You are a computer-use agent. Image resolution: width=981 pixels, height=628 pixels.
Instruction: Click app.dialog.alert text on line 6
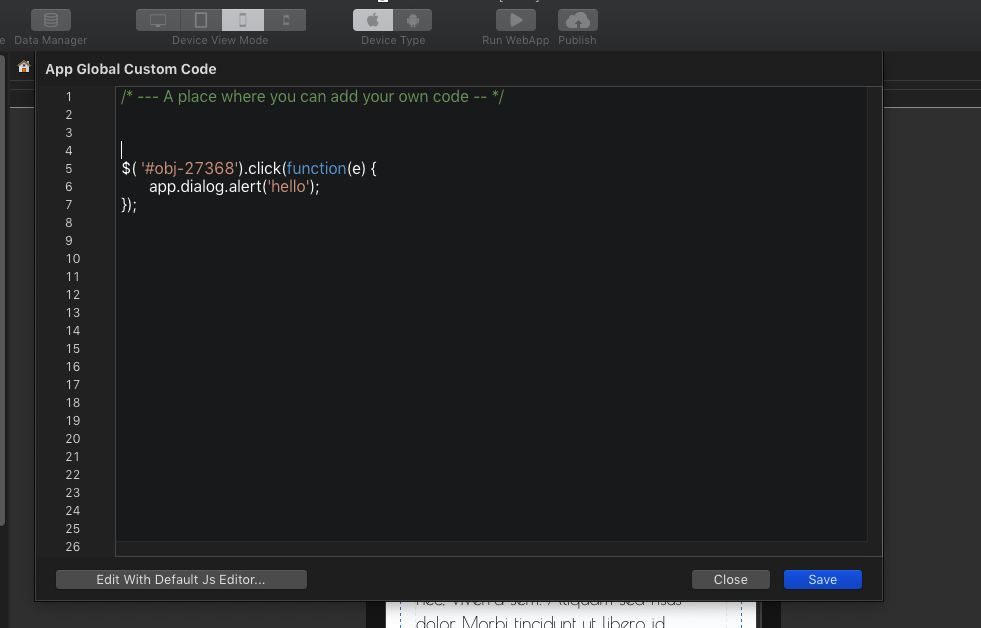(x=205, y=186)
